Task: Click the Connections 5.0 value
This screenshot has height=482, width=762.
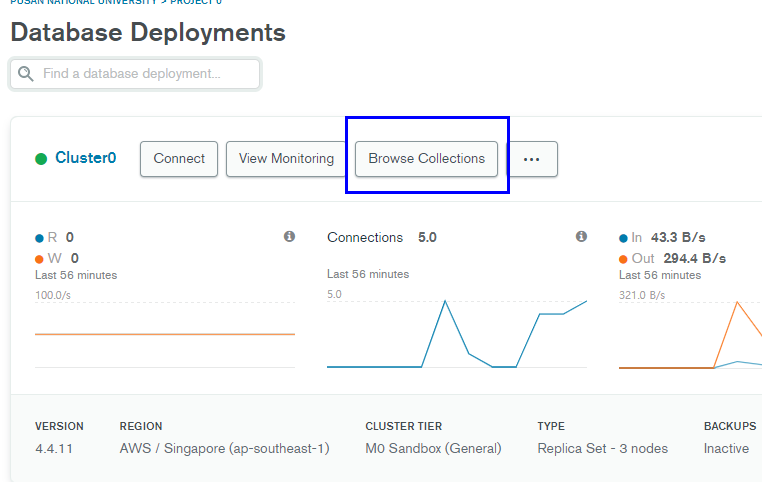Action: 427,238
